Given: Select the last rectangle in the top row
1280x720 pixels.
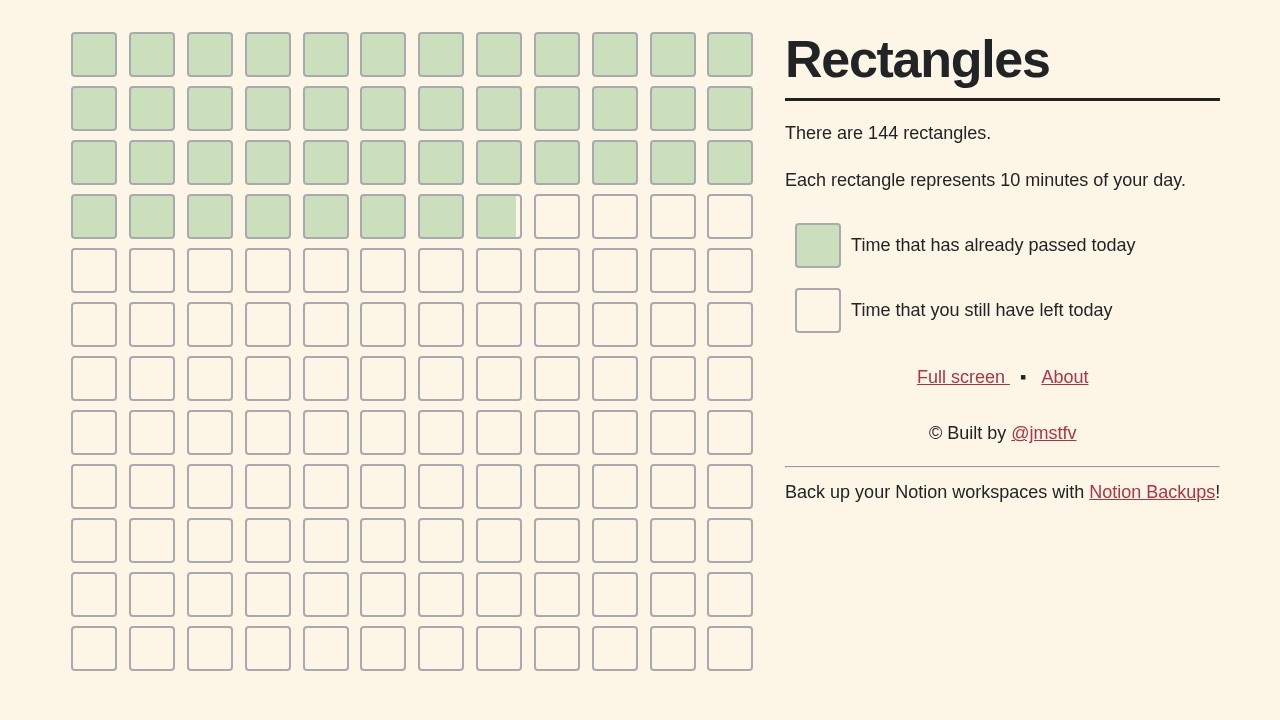Looking at the screenshot, I should coord(730,54).
